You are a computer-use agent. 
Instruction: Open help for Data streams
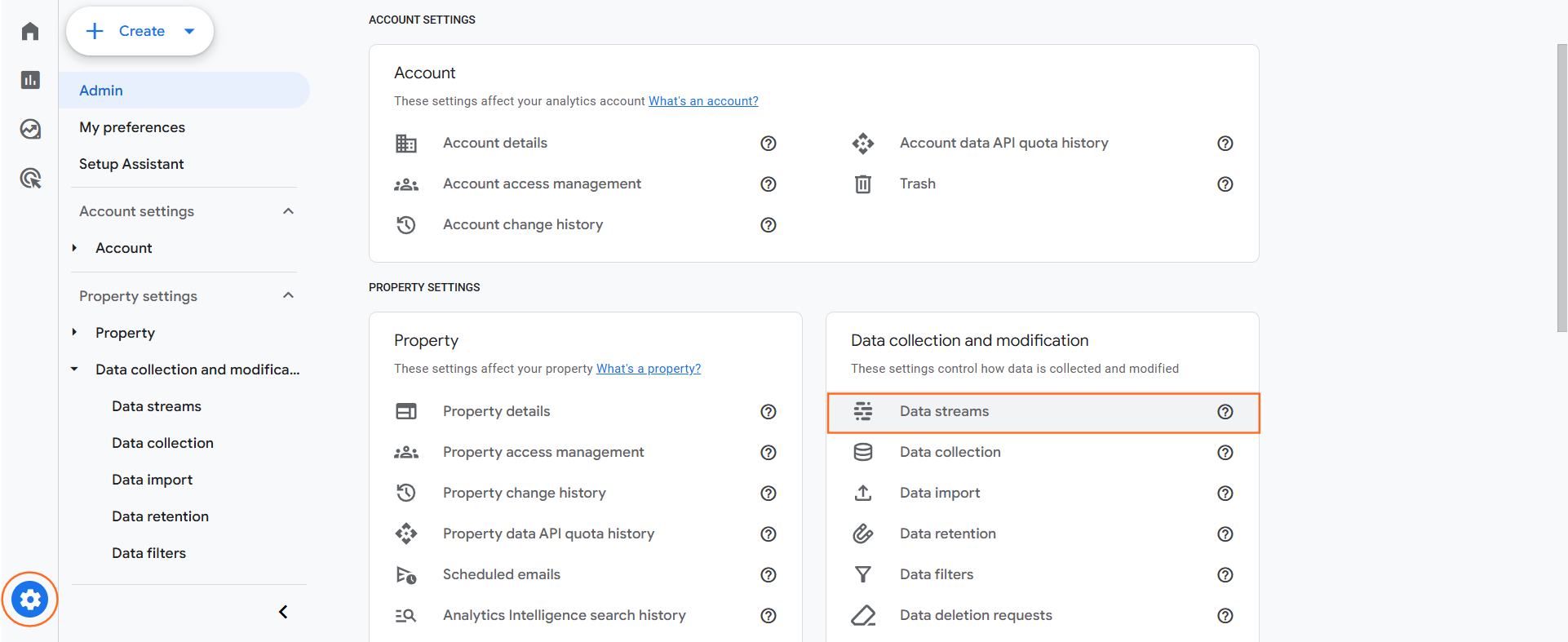(1225, 412)
